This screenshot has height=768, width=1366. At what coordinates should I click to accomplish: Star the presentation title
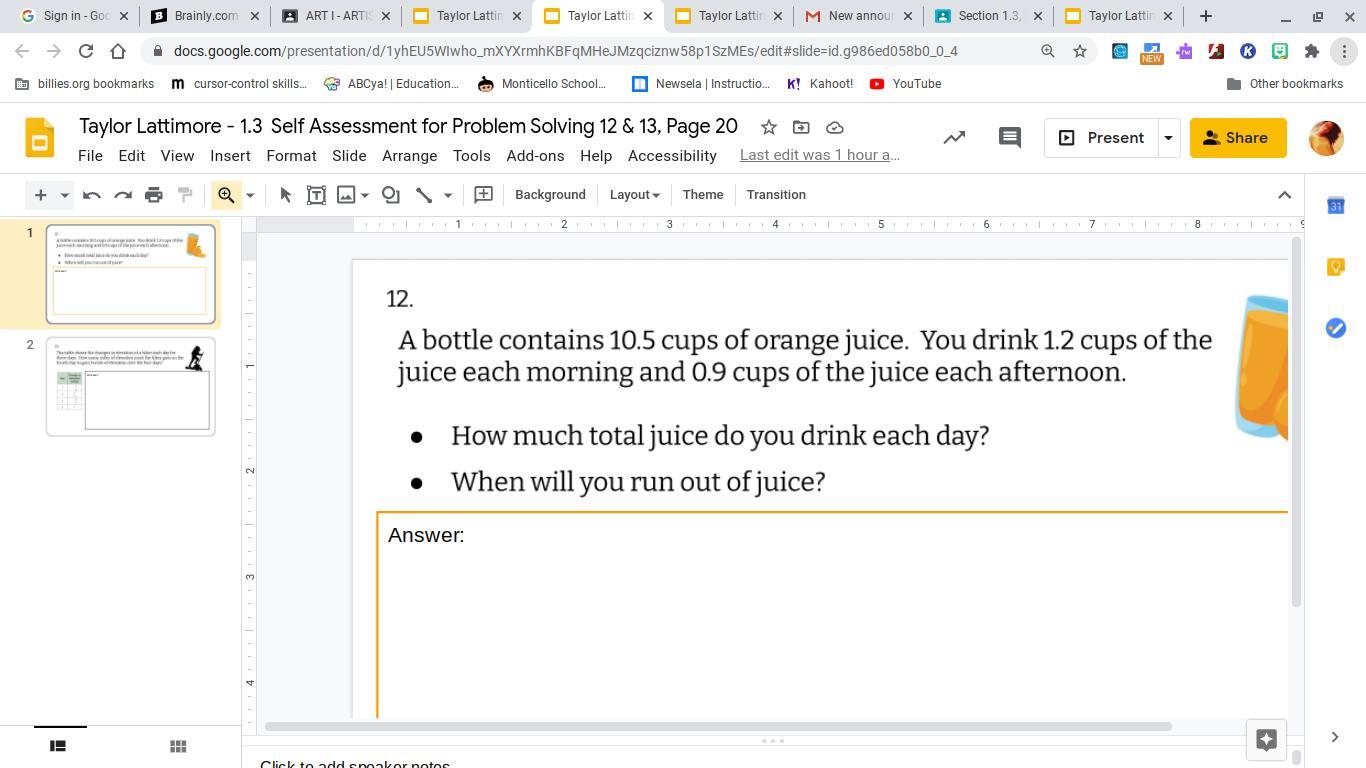[x=768, y=127]
